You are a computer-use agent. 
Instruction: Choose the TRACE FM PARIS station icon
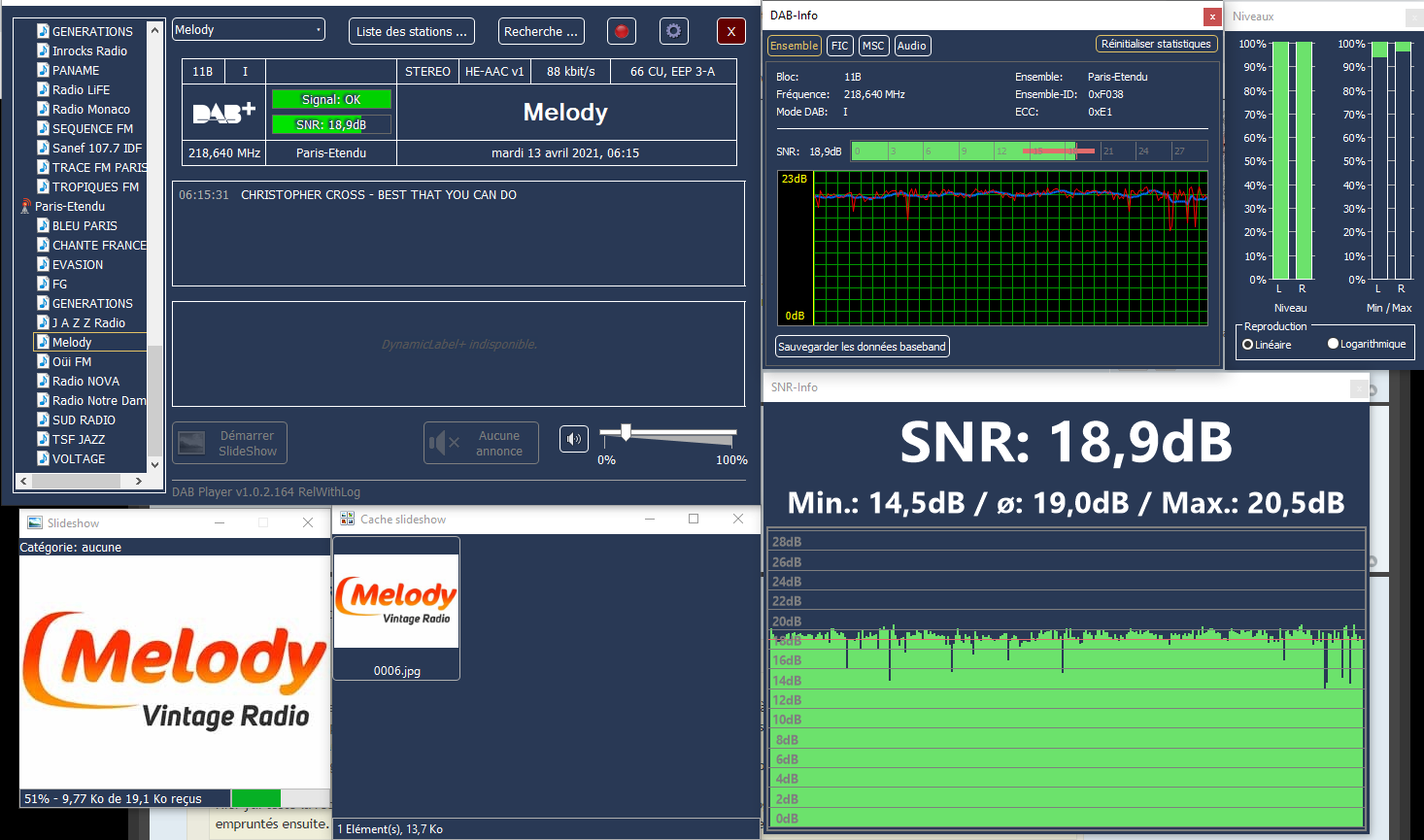point(43,167)
